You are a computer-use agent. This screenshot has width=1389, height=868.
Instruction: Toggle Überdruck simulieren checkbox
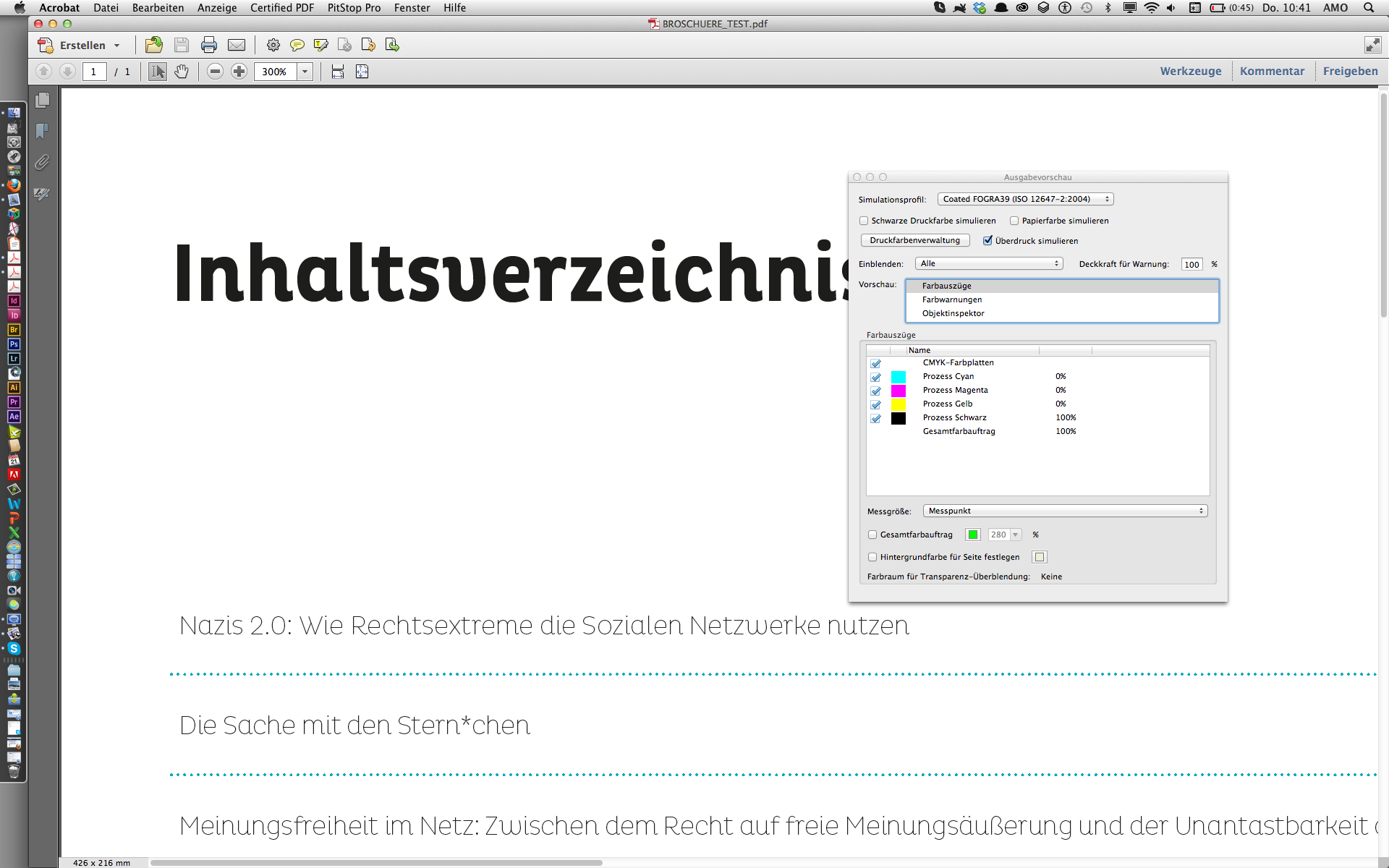(987, 241)
